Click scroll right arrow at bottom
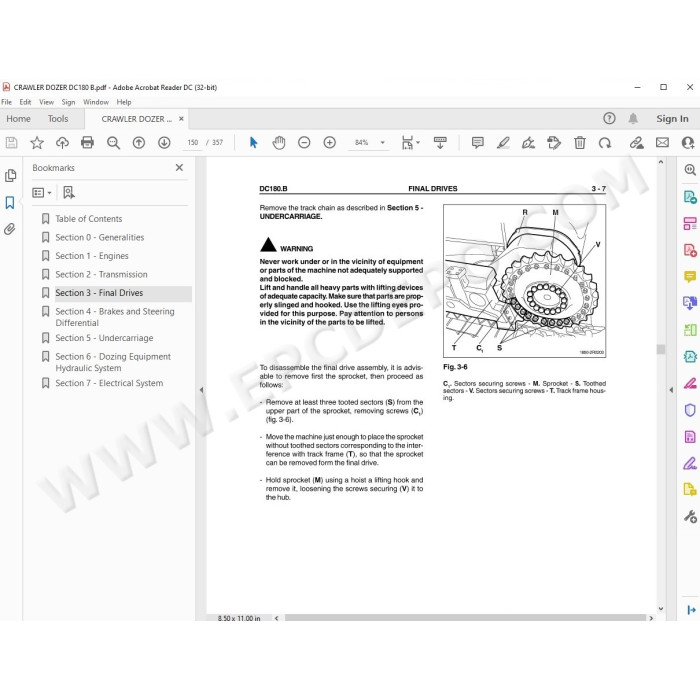Viewport: 700px width, 700px height. point(651,618)
